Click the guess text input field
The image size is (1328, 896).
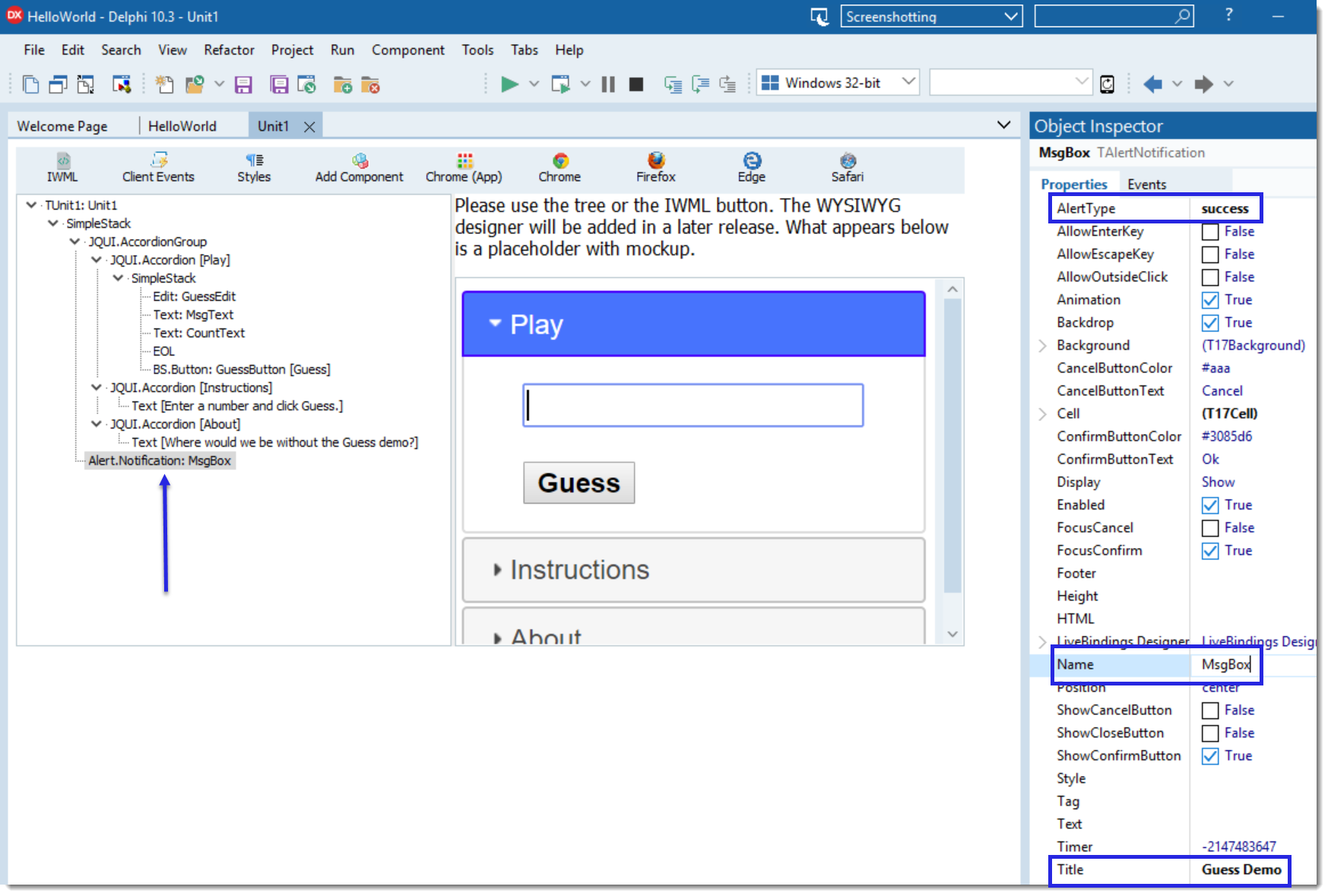(693, 406)
